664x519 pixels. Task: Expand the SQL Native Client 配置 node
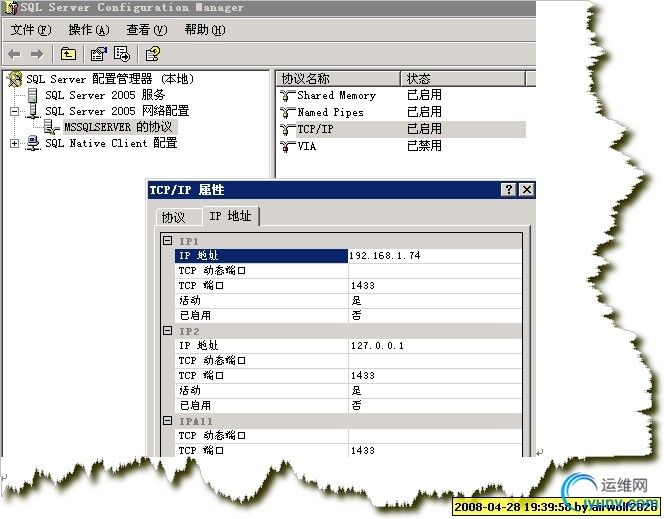(14, 144)
